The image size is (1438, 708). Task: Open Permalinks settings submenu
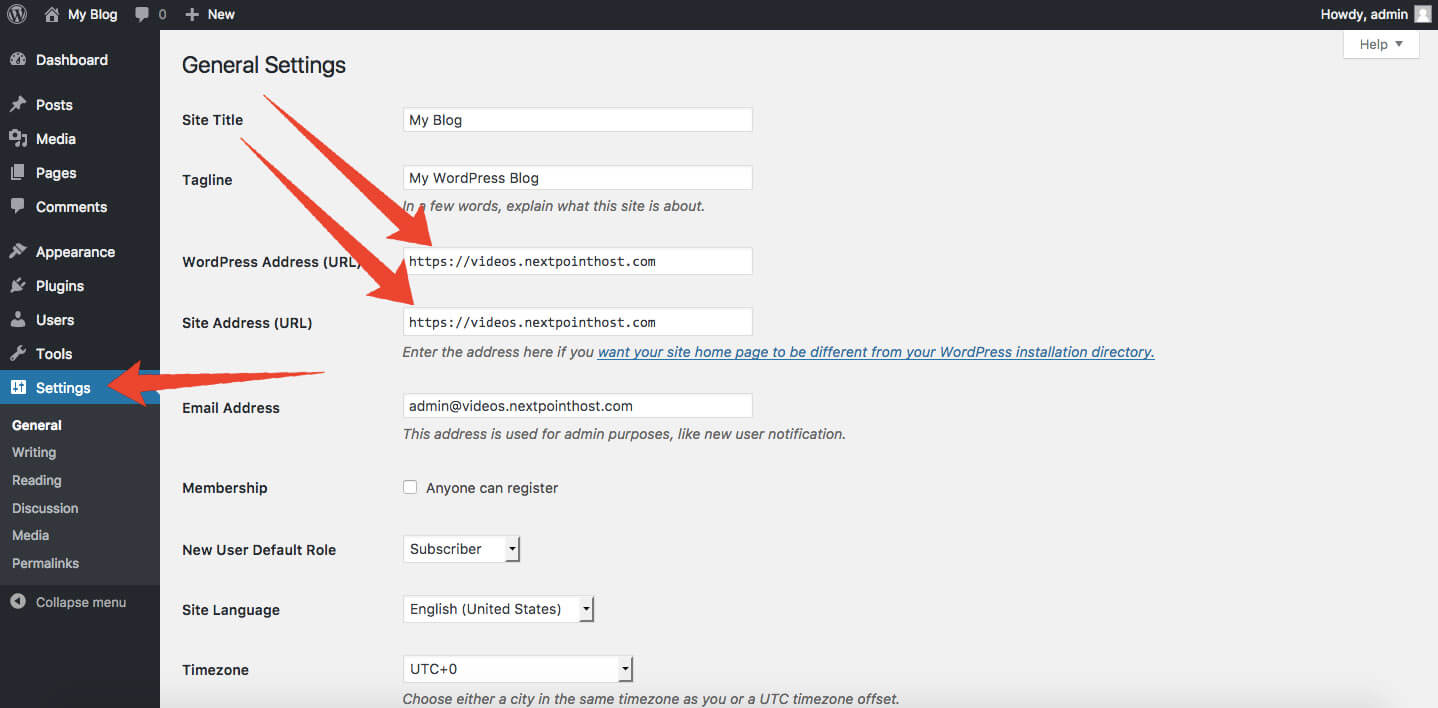46,563
